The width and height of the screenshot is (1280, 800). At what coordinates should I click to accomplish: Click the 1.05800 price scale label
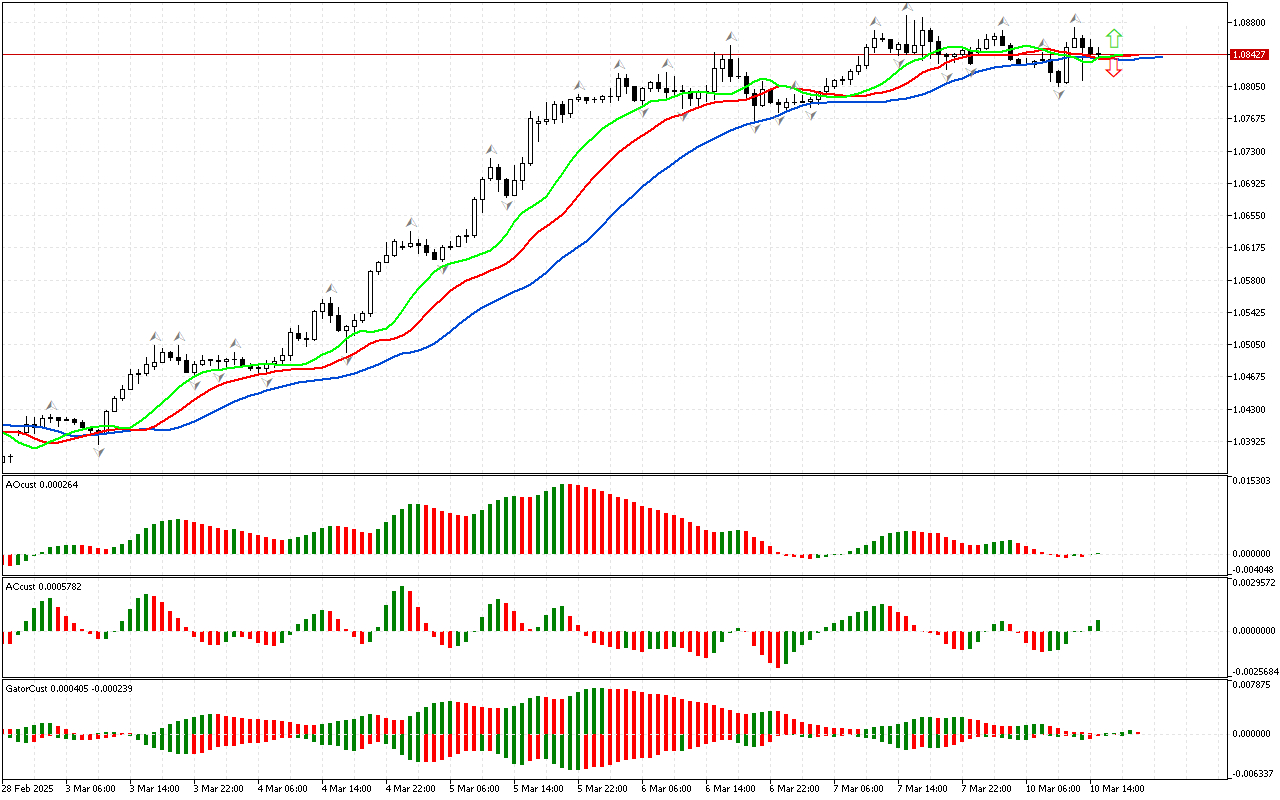pyautogui.click(x=1250, y=281)
